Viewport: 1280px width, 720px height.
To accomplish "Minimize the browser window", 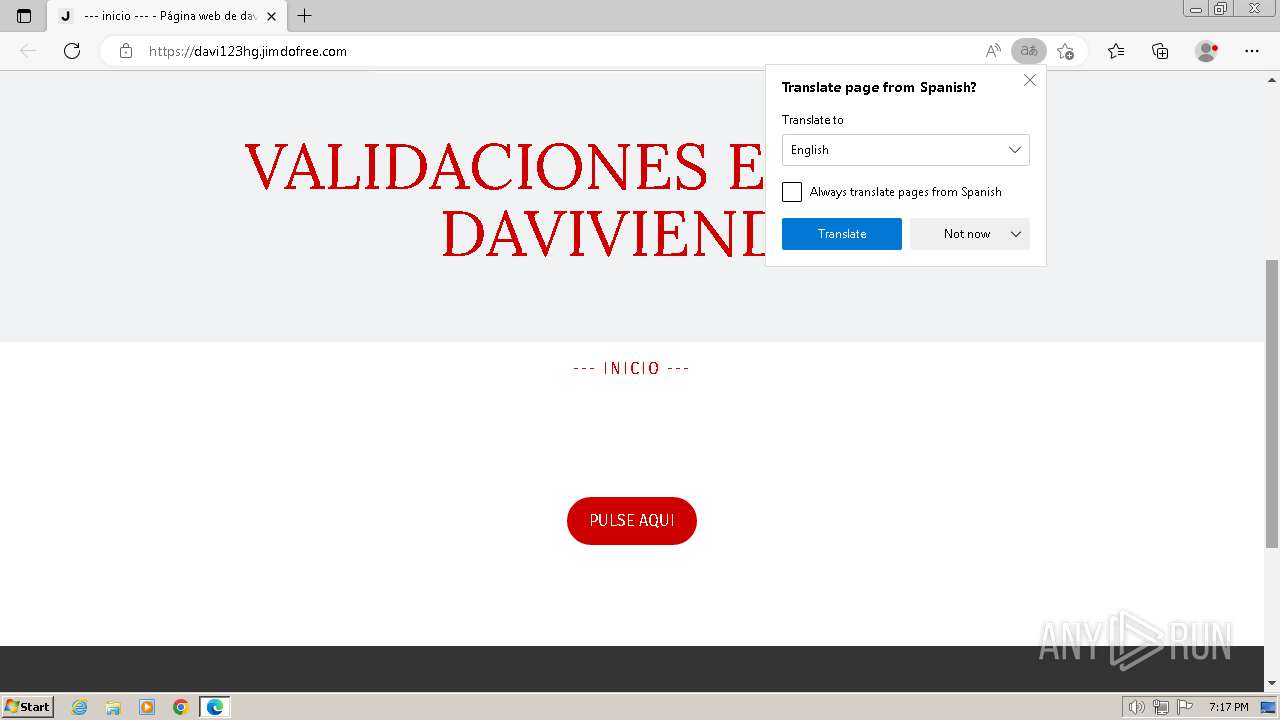I will [1195, 8].
